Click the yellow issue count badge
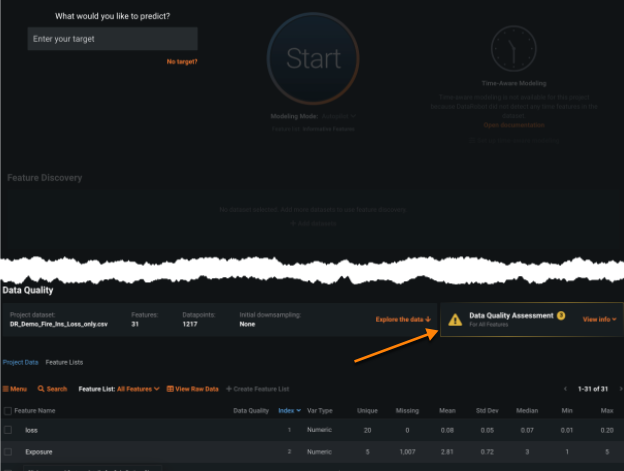 coord(561,315)
